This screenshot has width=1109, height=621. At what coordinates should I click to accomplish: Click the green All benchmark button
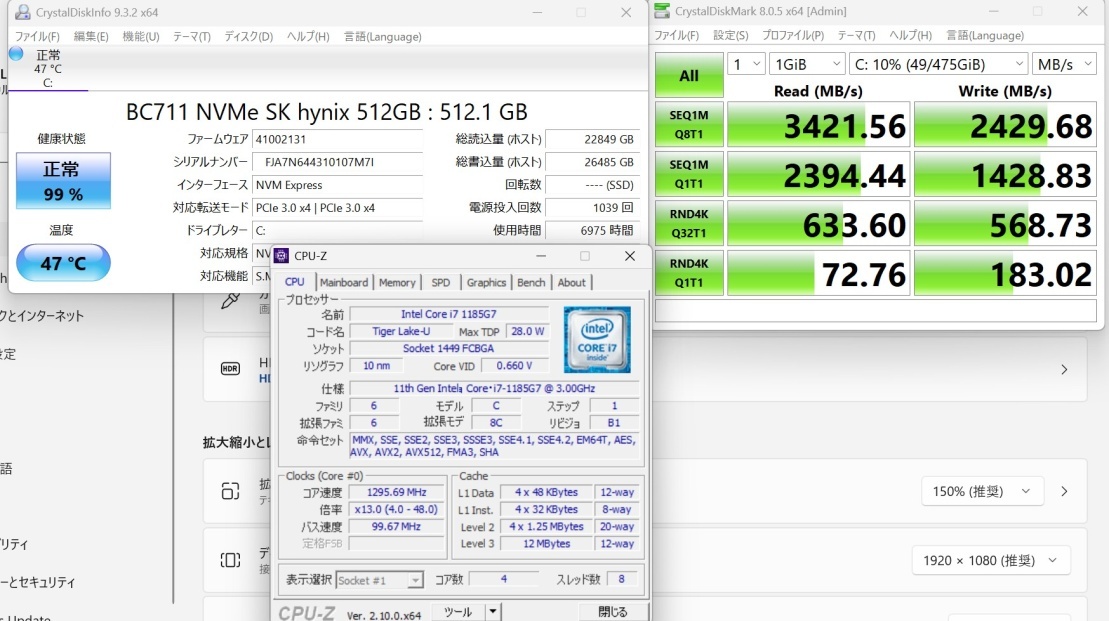tap(689, 75)
